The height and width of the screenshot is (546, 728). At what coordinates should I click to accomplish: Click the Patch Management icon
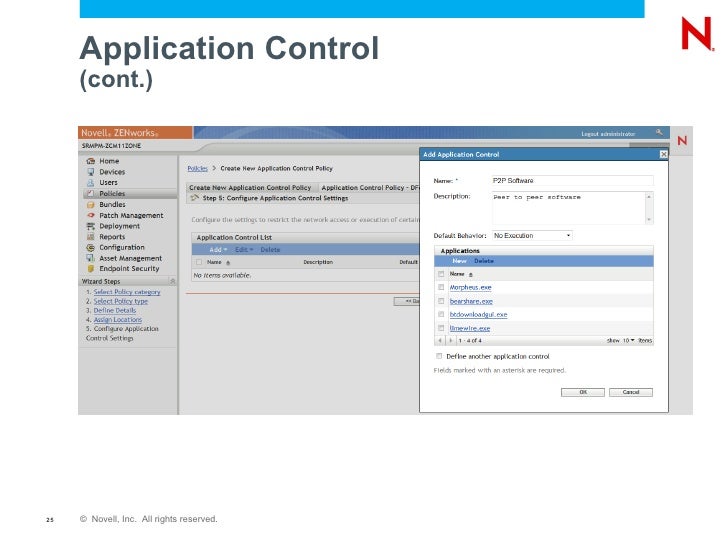tap(91, 215)
